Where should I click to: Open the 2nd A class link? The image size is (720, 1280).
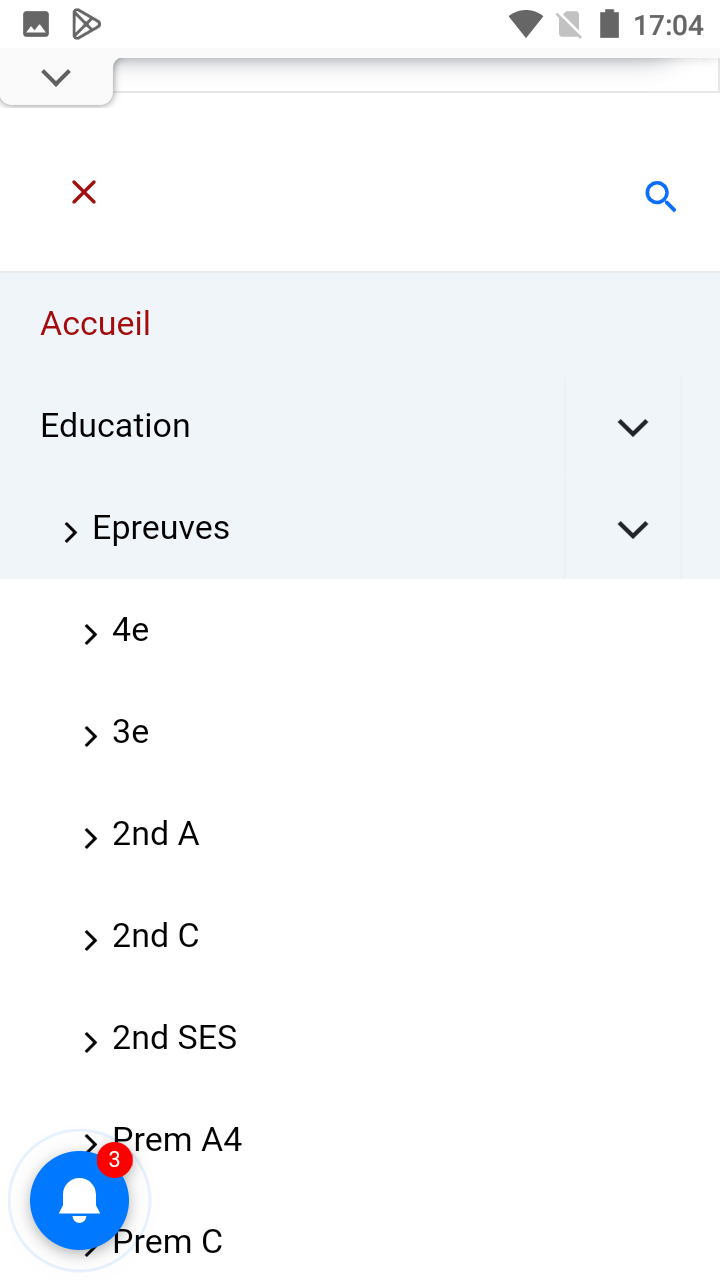point(155,834)
